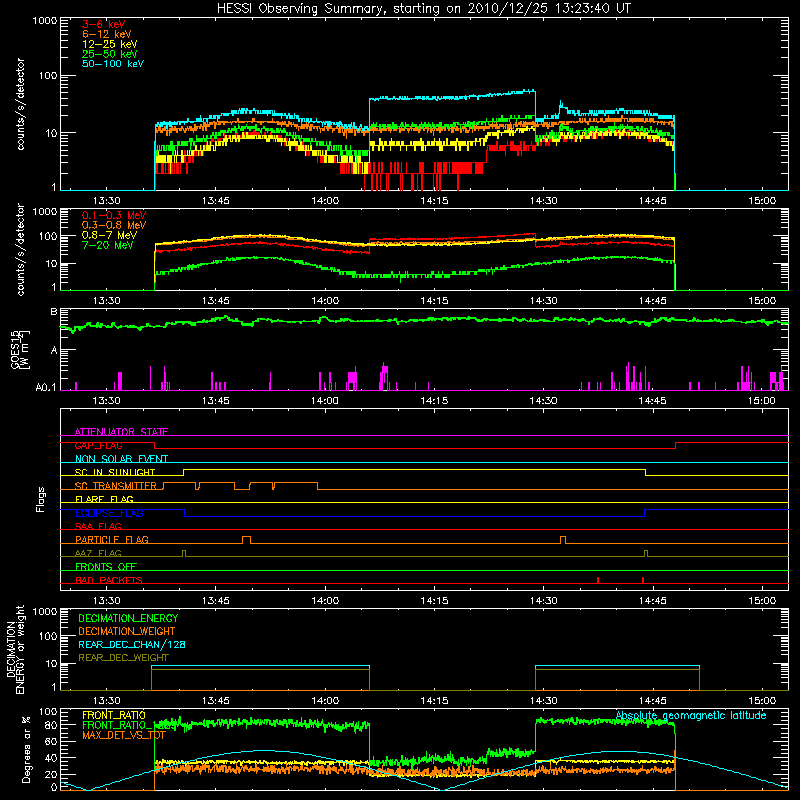Select the orange 6-12 keV legend label
Screen dimensions: 800x800
tap(106, 34)
